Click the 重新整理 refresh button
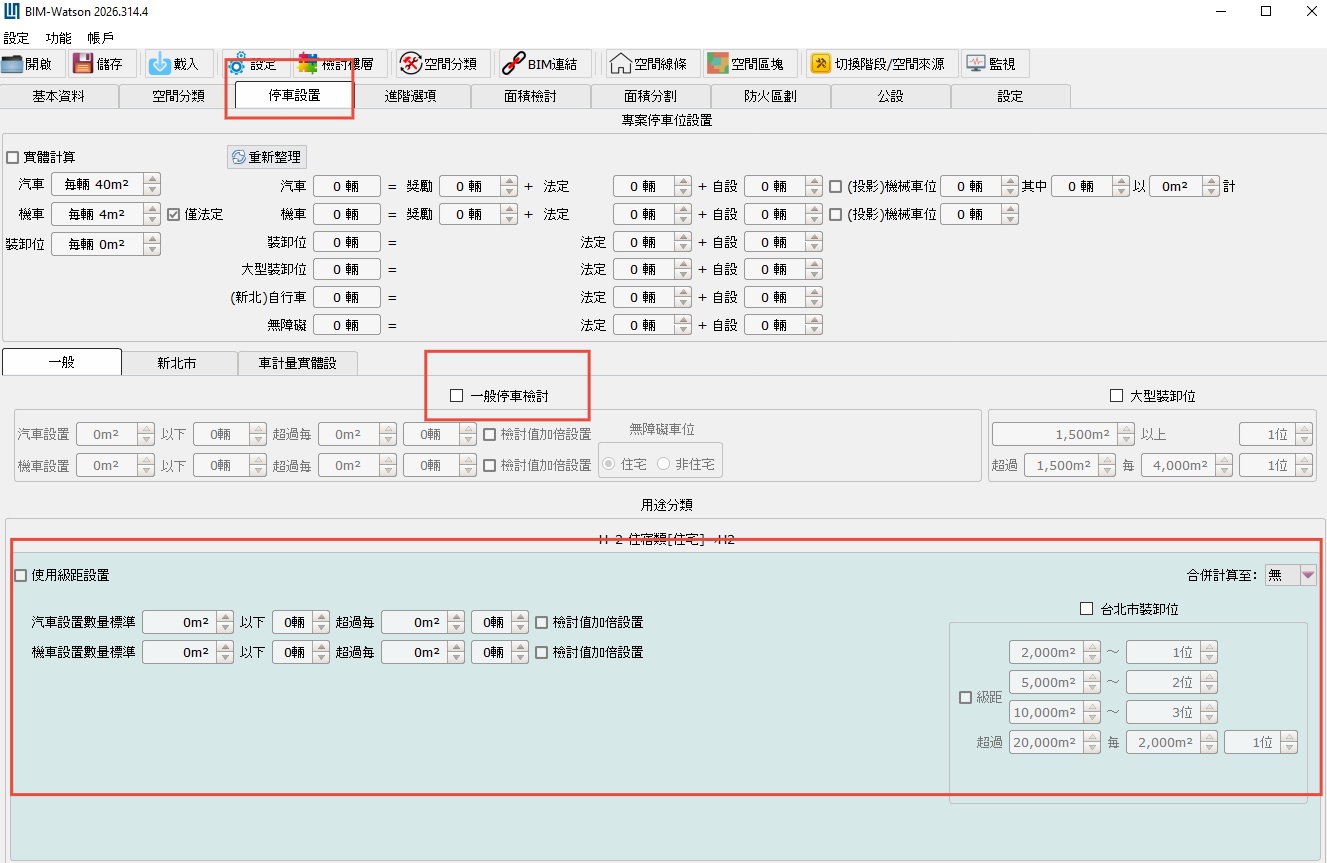1327x863 pixels. 266,157
